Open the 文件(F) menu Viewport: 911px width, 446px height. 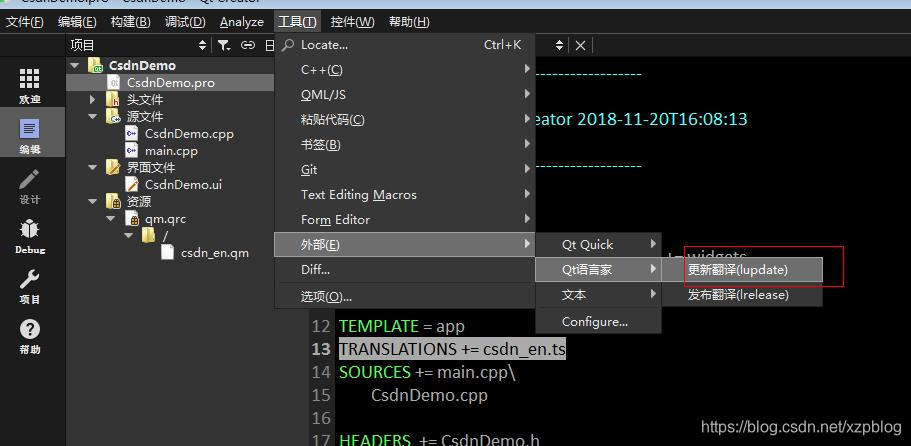(25, 22)
